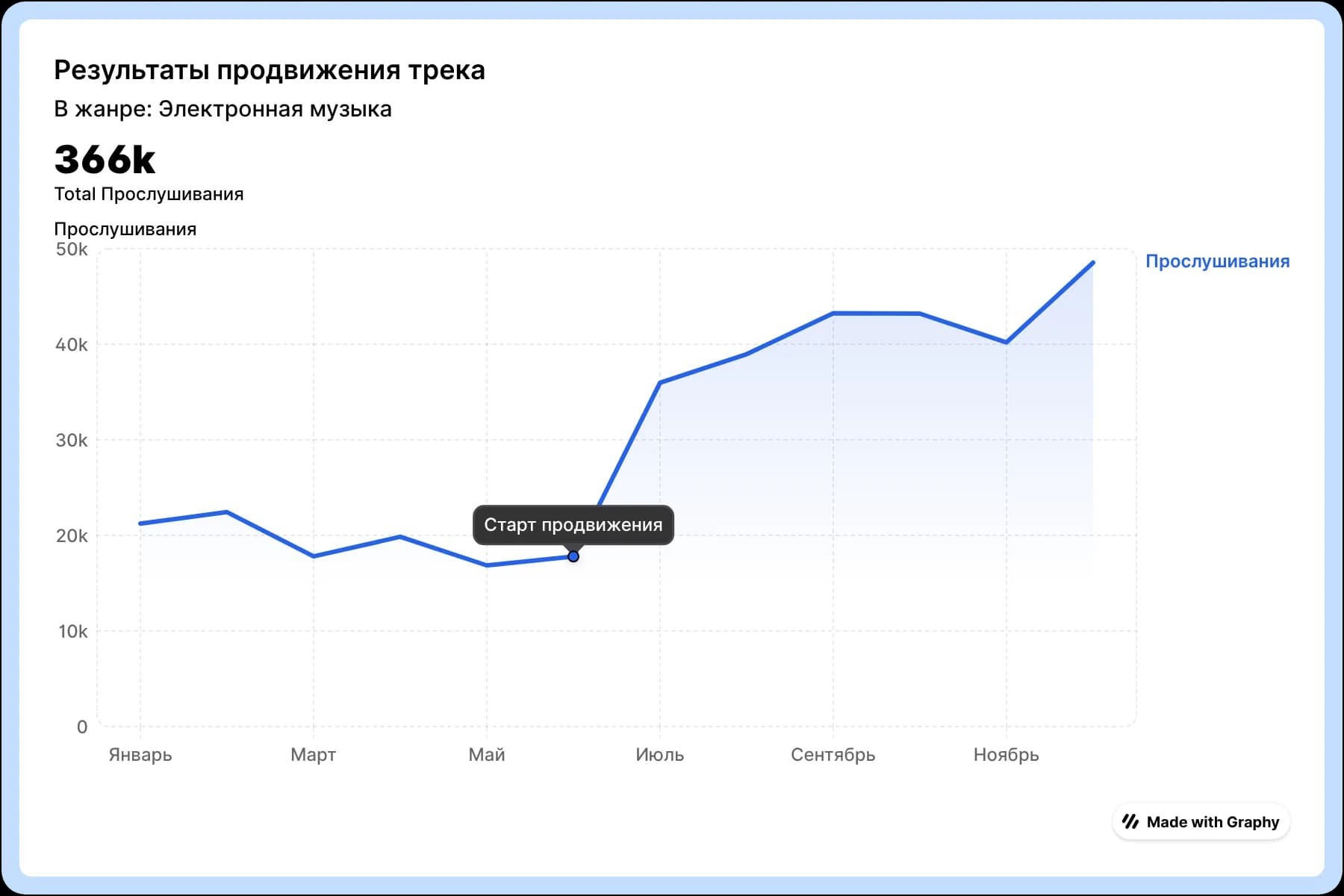Click the 'Старт продвижения' annotation tooltip

pos(573,525)
